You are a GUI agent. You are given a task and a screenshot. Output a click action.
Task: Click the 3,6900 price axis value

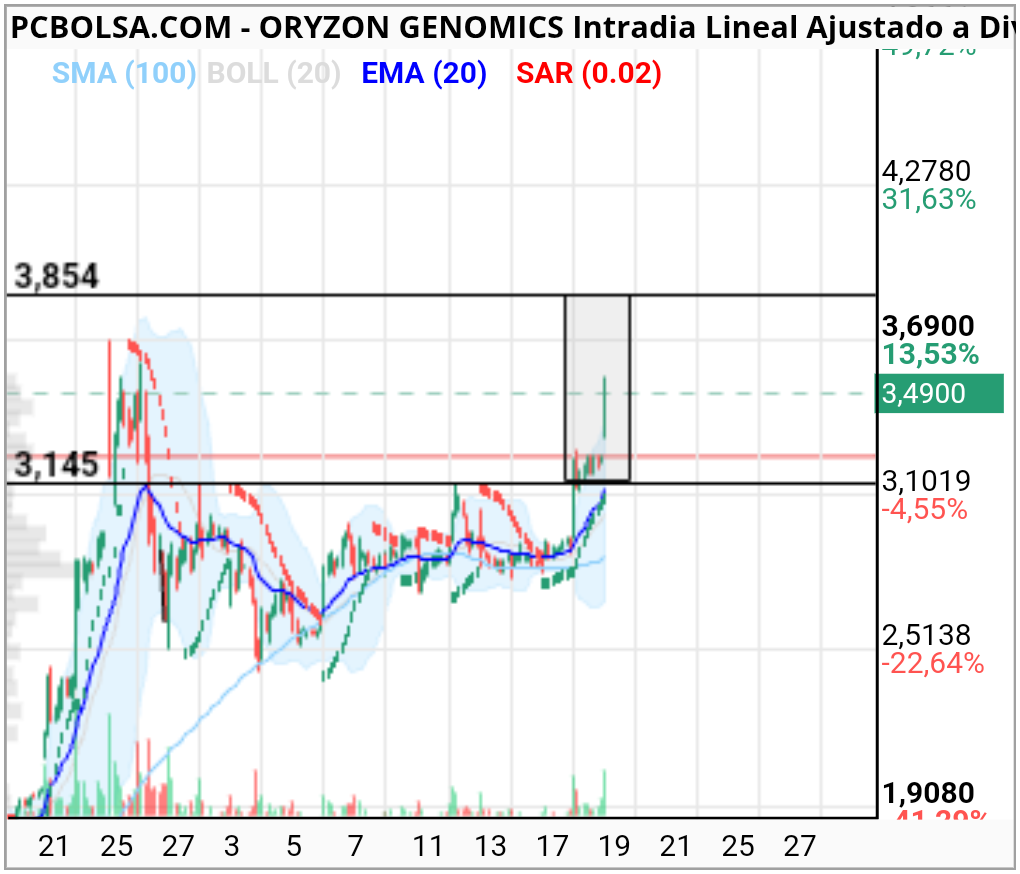pyautogui.click(x=928, y=326)
